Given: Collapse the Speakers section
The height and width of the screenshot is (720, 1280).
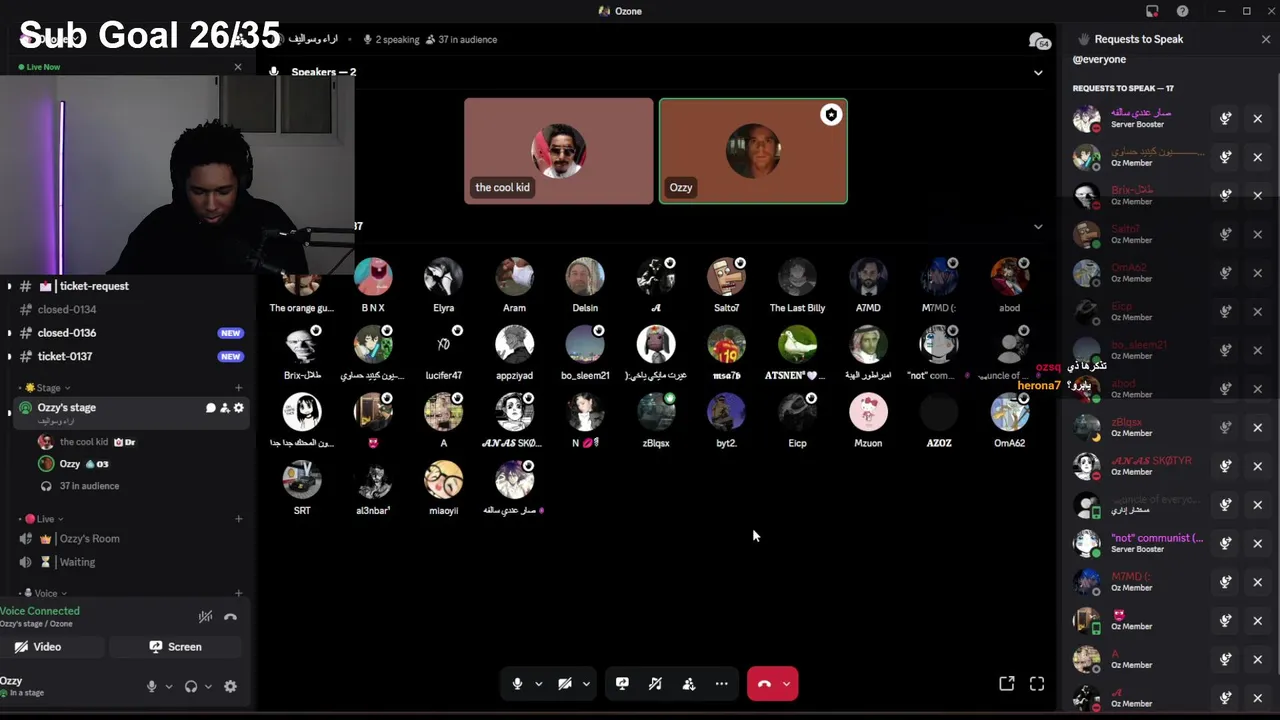Looking at the screenshot, I should (1038, 72).
